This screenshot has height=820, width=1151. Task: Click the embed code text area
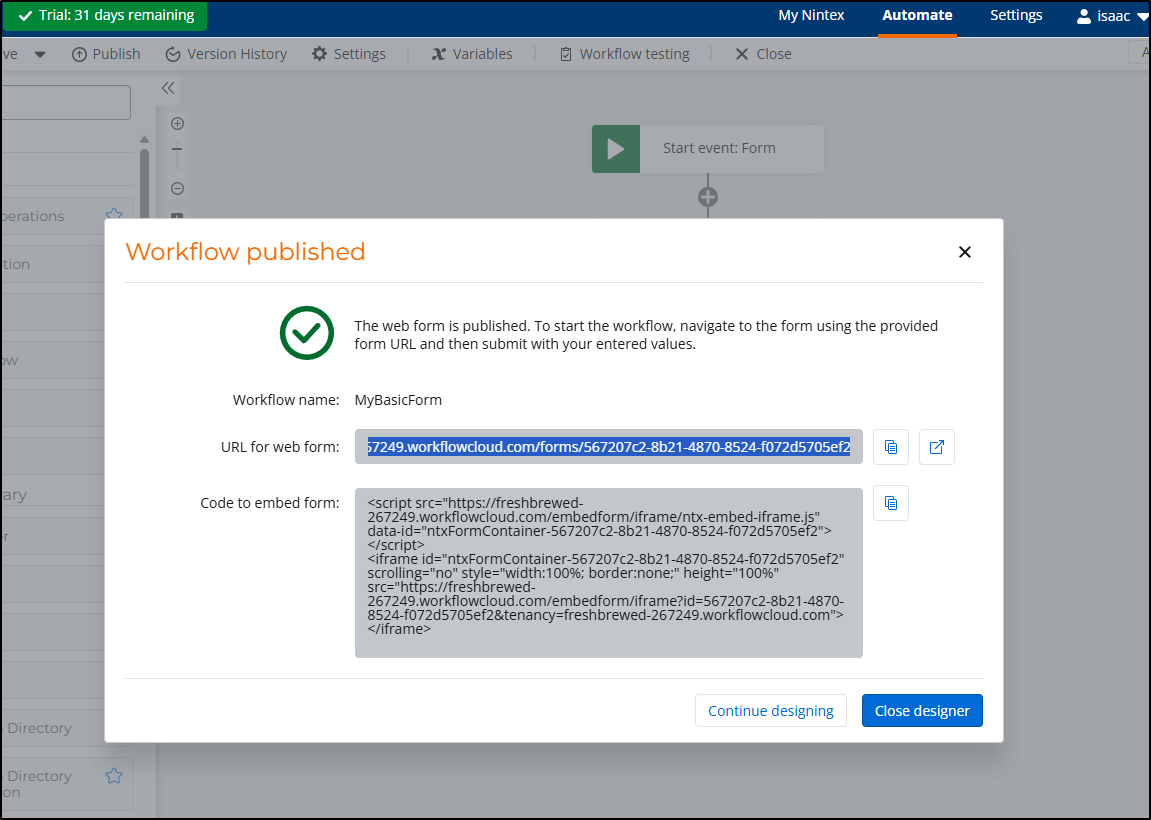coord(609,573)
